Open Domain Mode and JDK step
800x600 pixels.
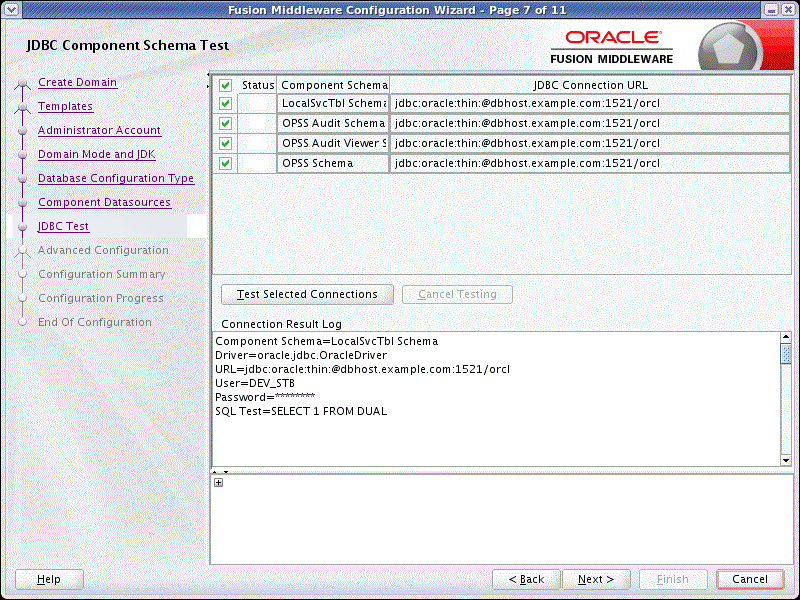(x=96, y=154)
